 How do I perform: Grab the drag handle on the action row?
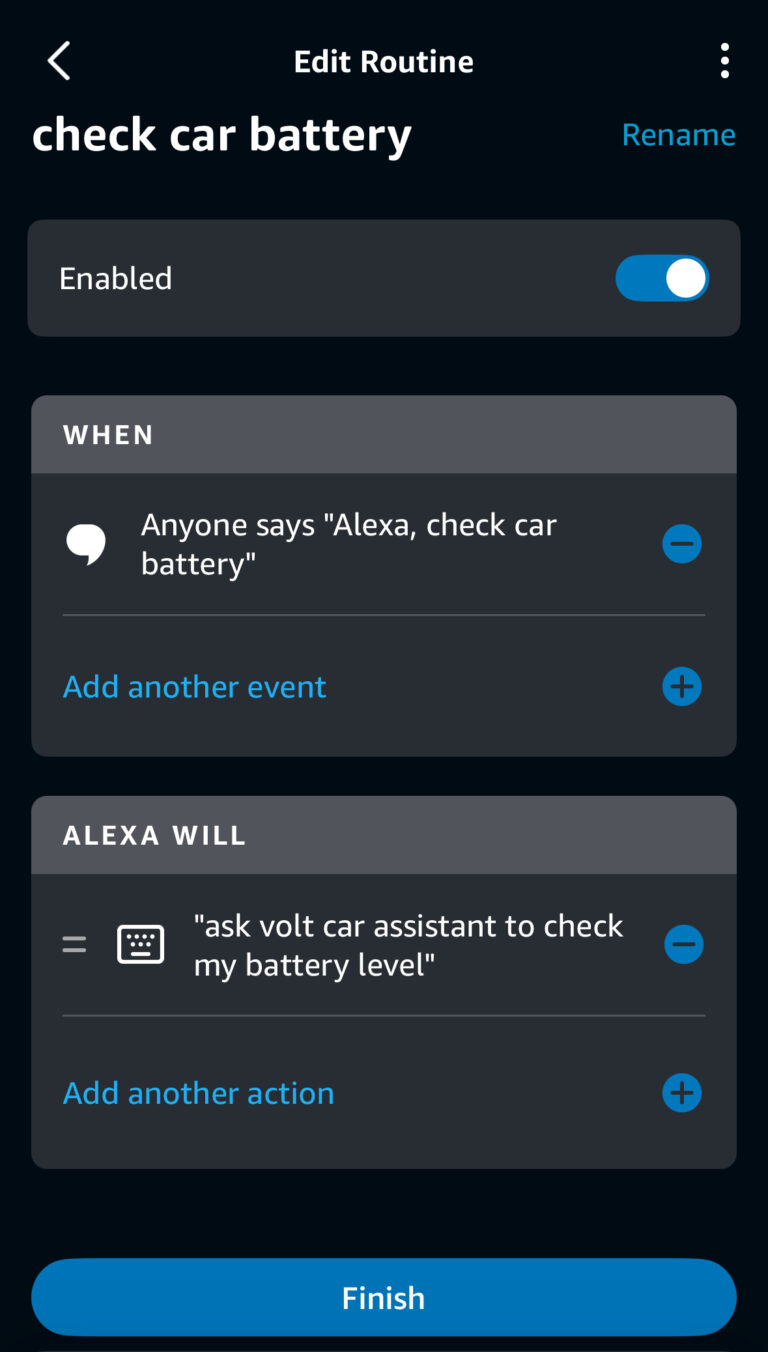(75, 944)
